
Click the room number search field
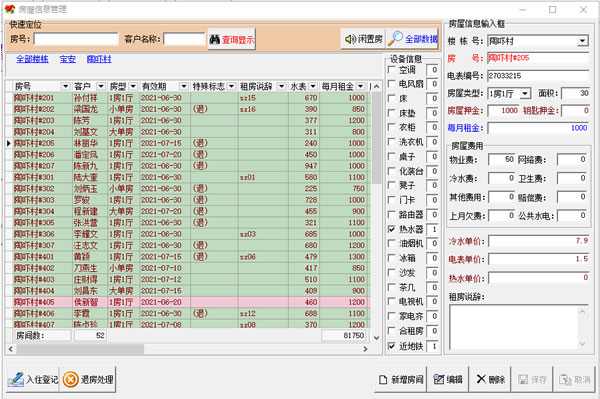[76, 39]
